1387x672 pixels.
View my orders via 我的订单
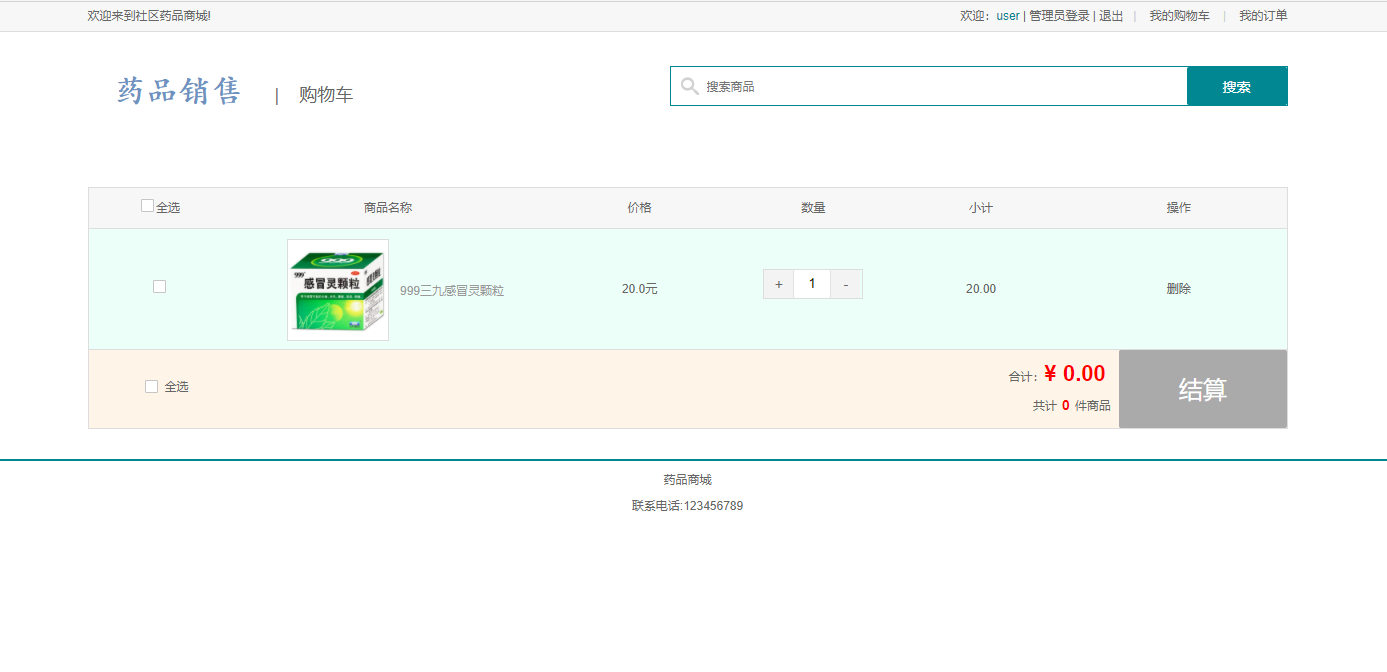pyautogui.click(x=1262, y=15)
